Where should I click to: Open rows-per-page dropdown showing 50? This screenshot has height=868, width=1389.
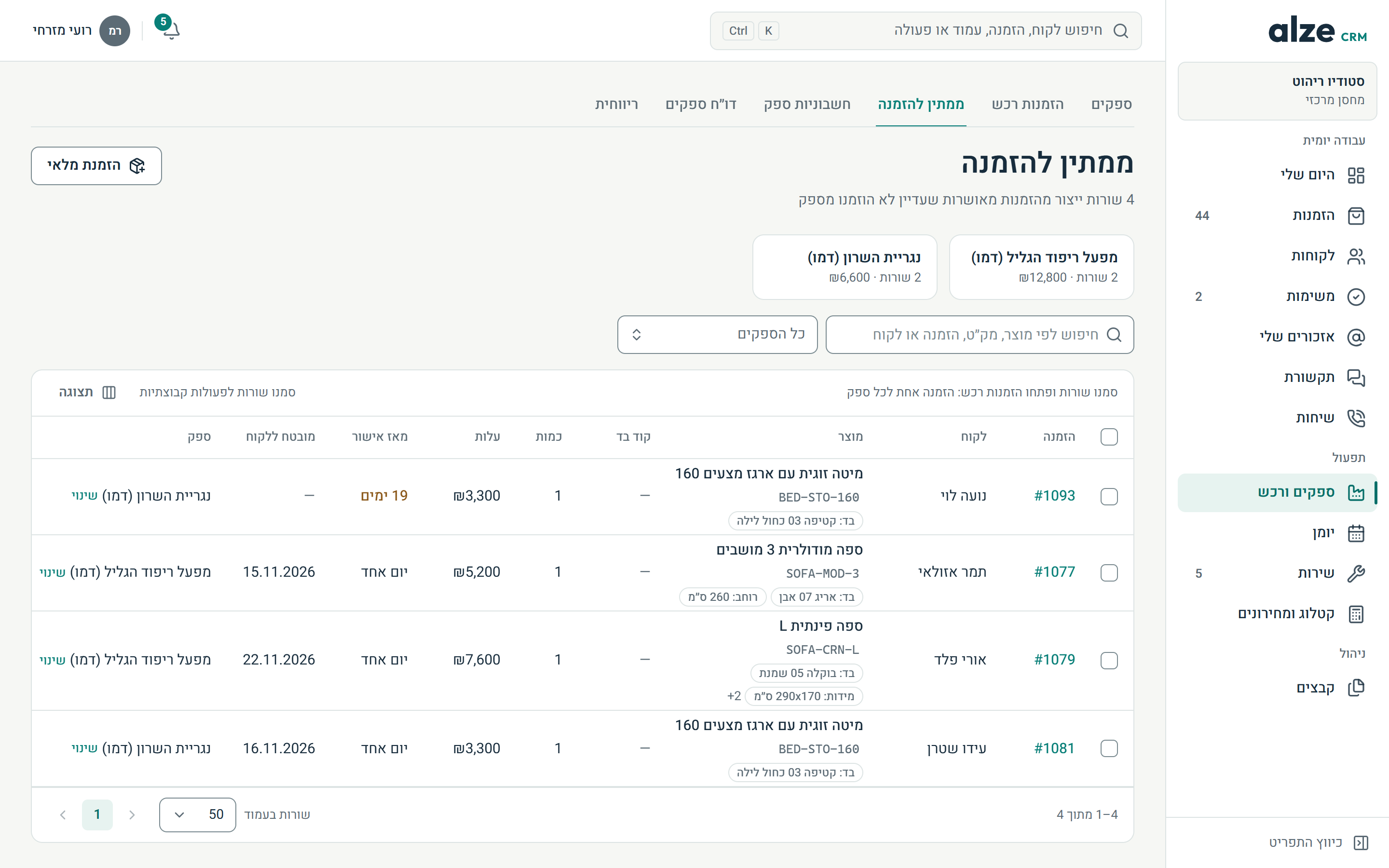click(197, 814)
